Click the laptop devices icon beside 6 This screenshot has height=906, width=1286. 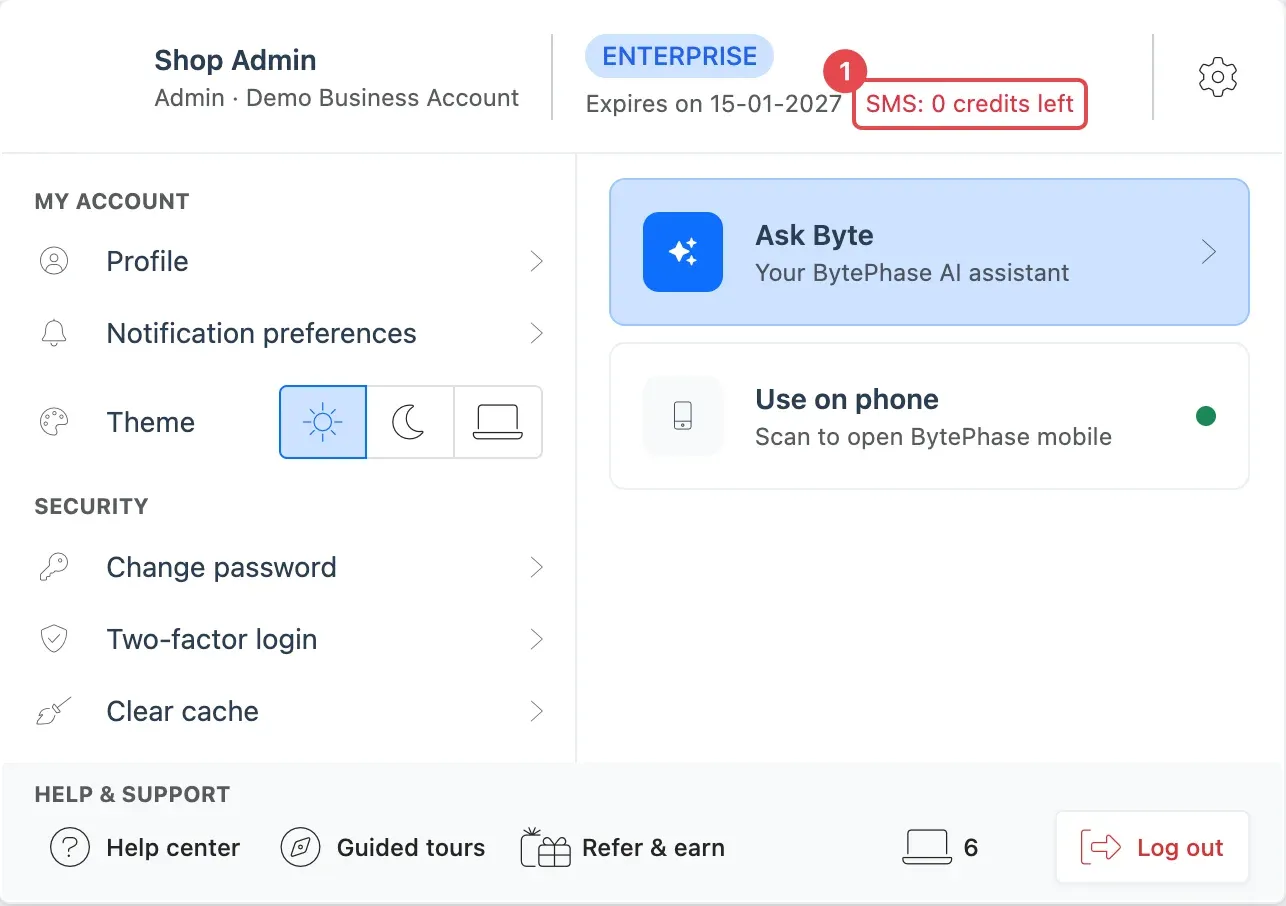[926, 848]
